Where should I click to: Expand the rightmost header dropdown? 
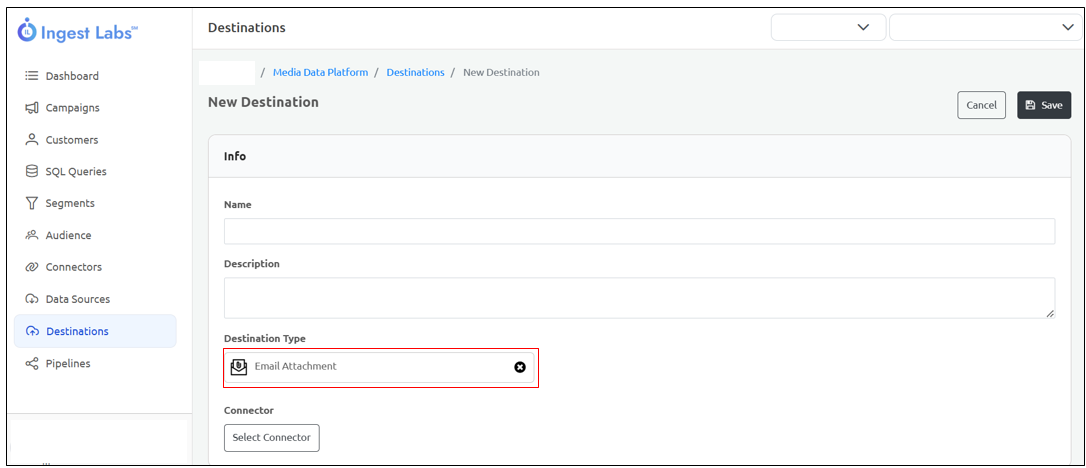coord(985,28)
